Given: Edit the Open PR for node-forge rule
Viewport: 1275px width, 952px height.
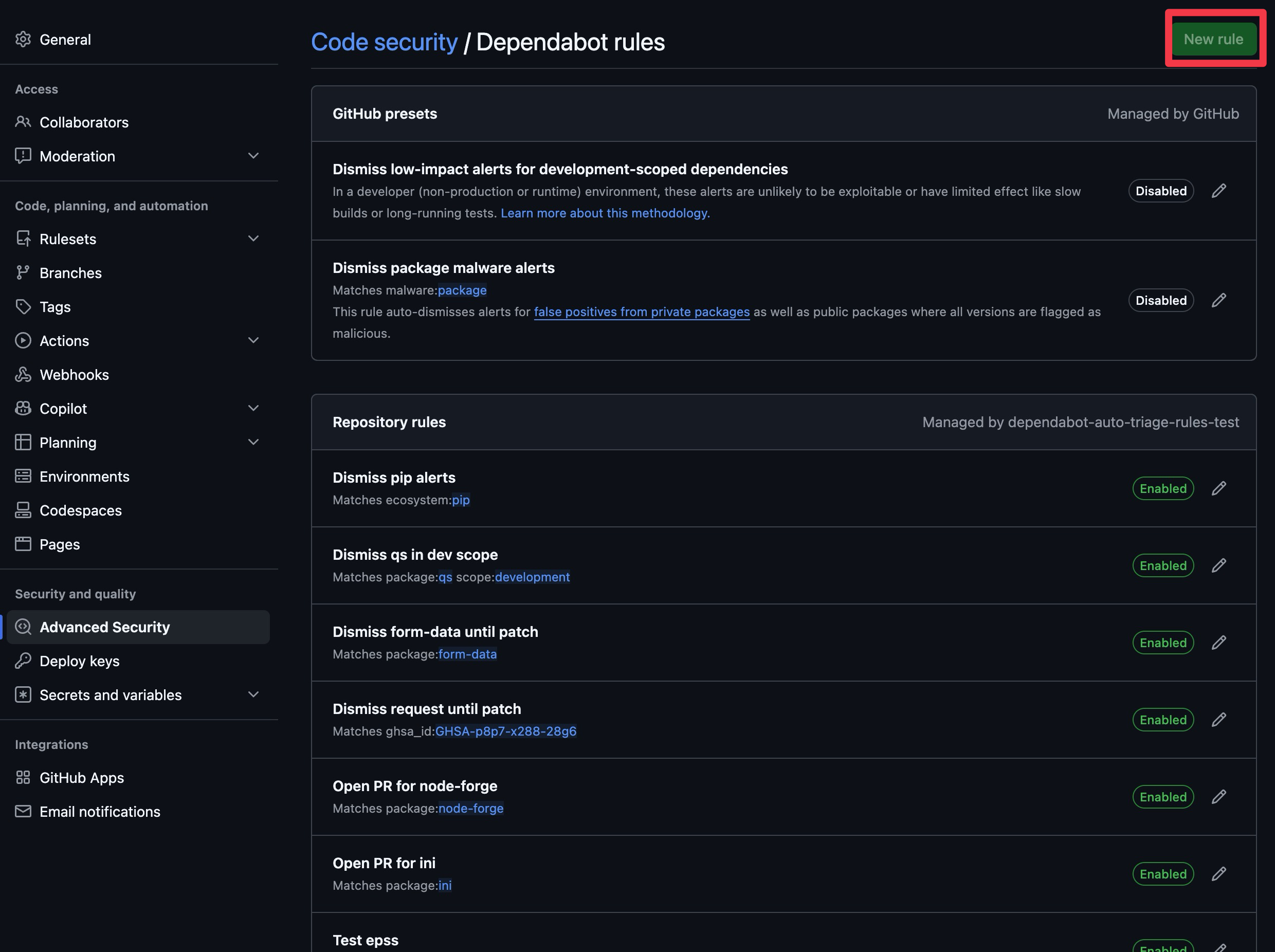Looking at the screenshot, I should (1219, 797).
